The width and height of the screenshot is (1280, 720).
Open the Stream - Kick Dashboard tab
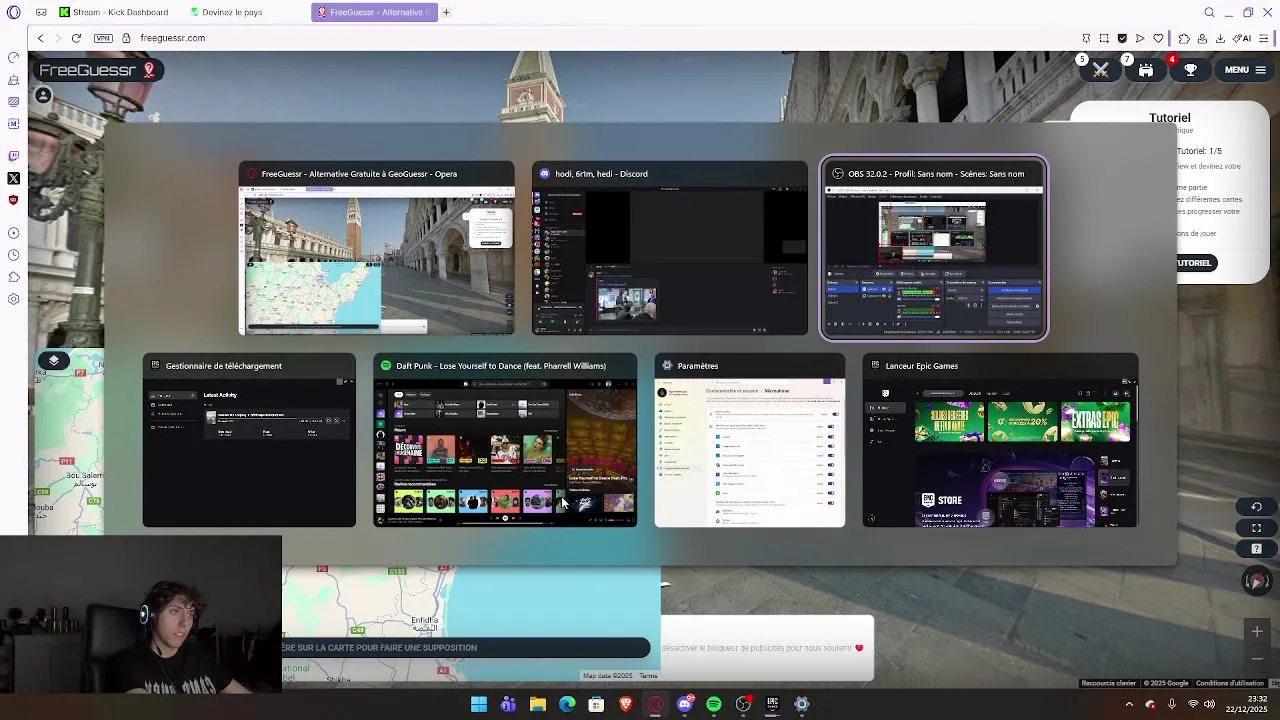(114, 12)
